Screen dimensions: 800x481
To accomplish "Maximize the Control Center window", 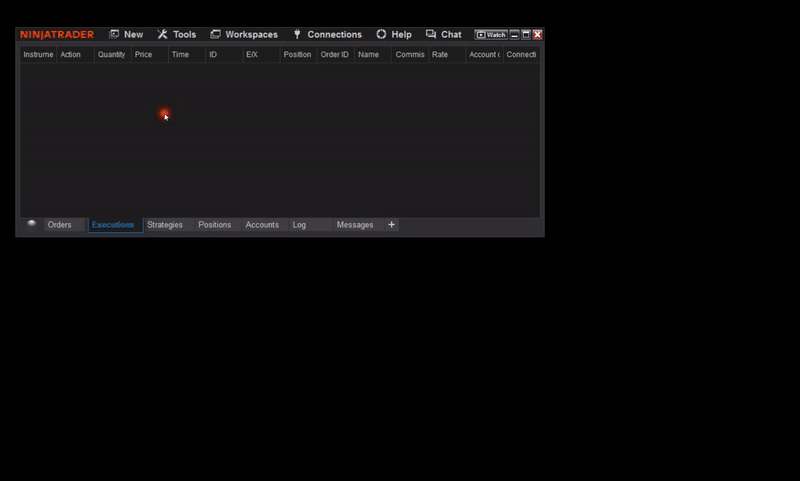I will [526, 34].
